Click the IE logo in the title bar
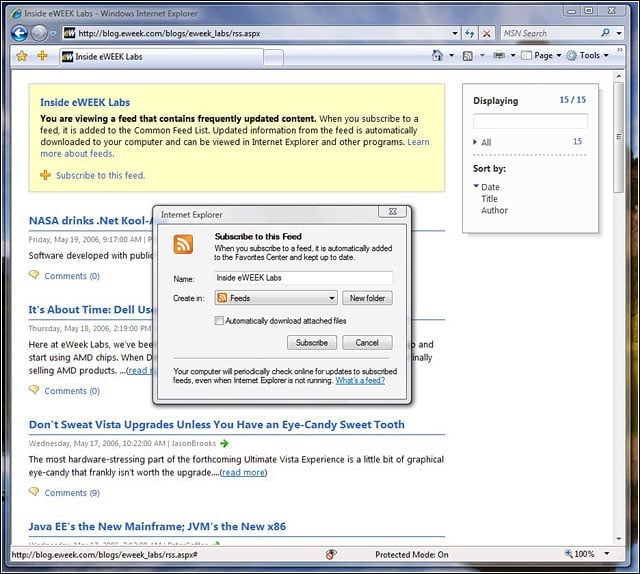This screenshot has height=574, width=640. click(16, 13)
